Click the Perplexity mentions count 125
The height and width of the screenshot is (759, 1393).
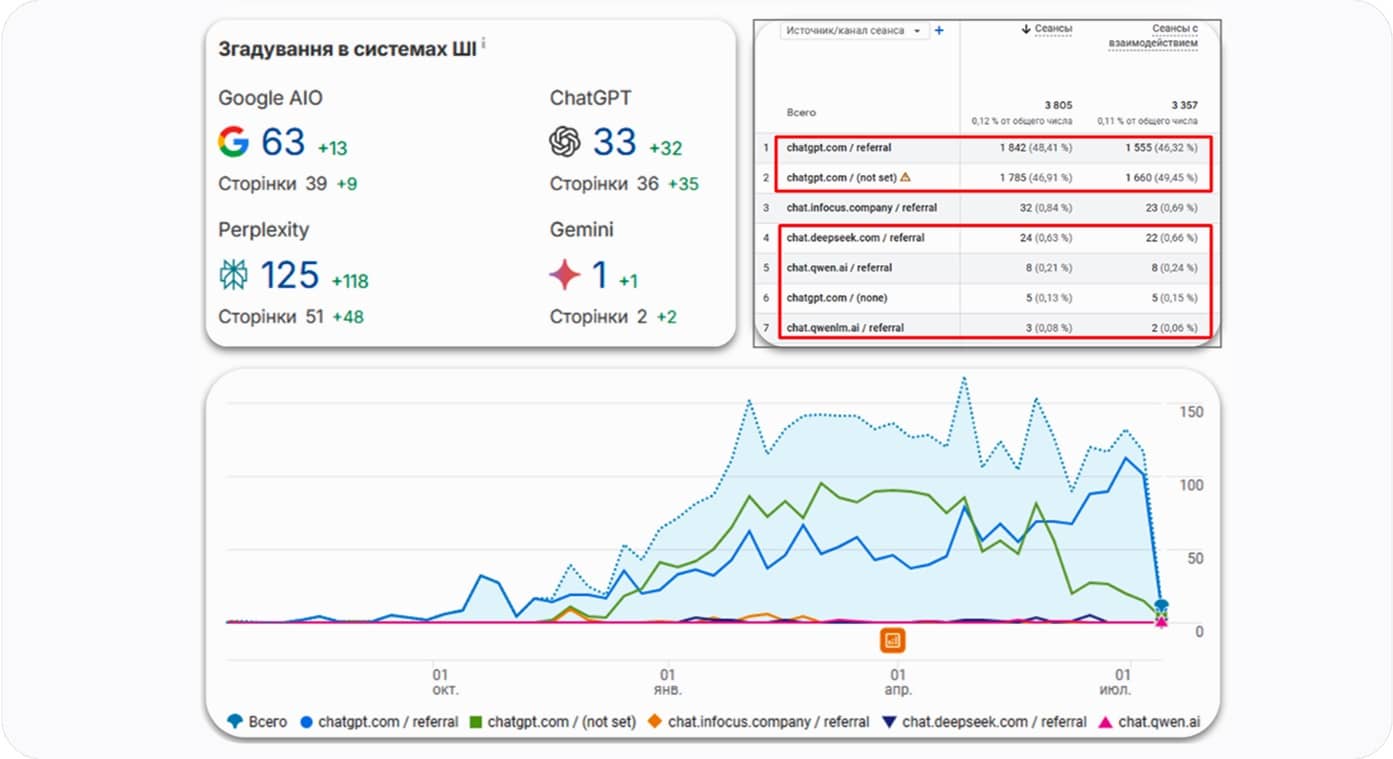(289, 275)
